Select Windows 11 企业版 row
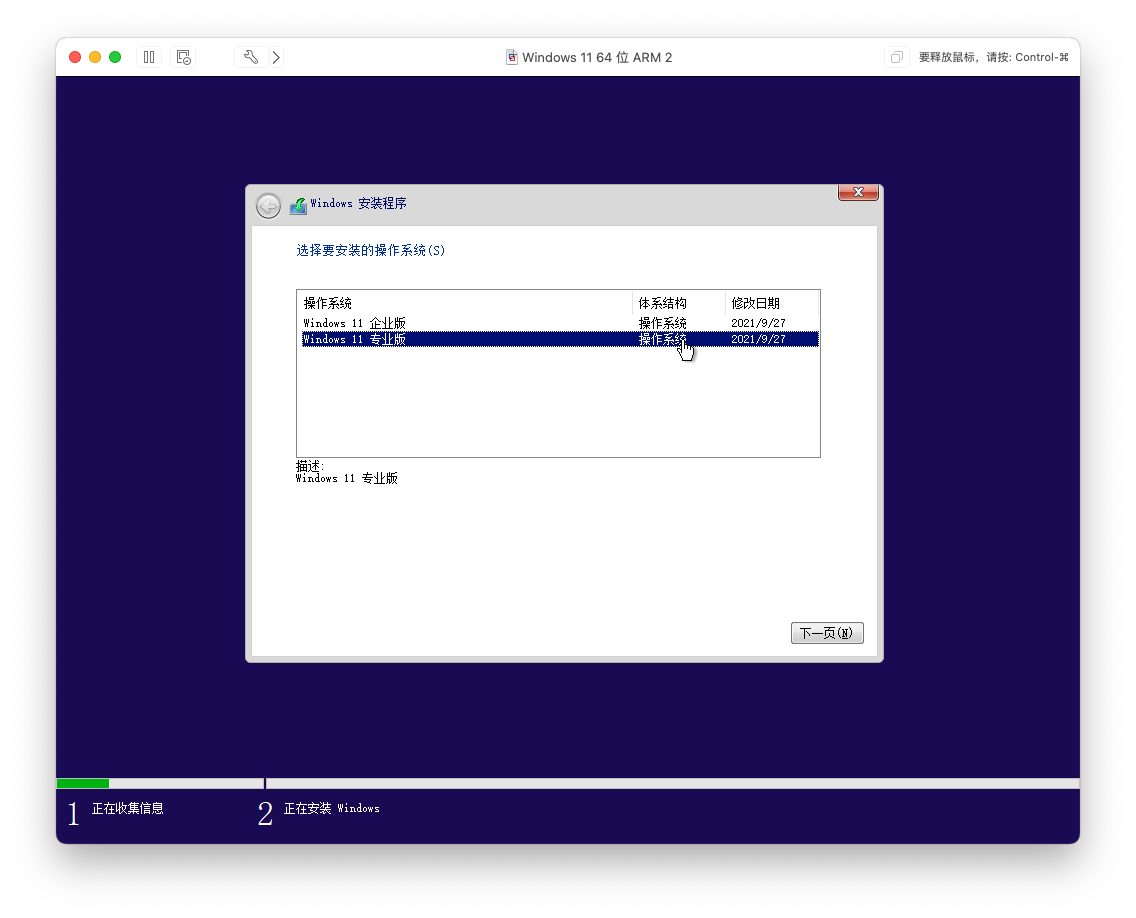The image size is (1136, 918). point(560,323)
